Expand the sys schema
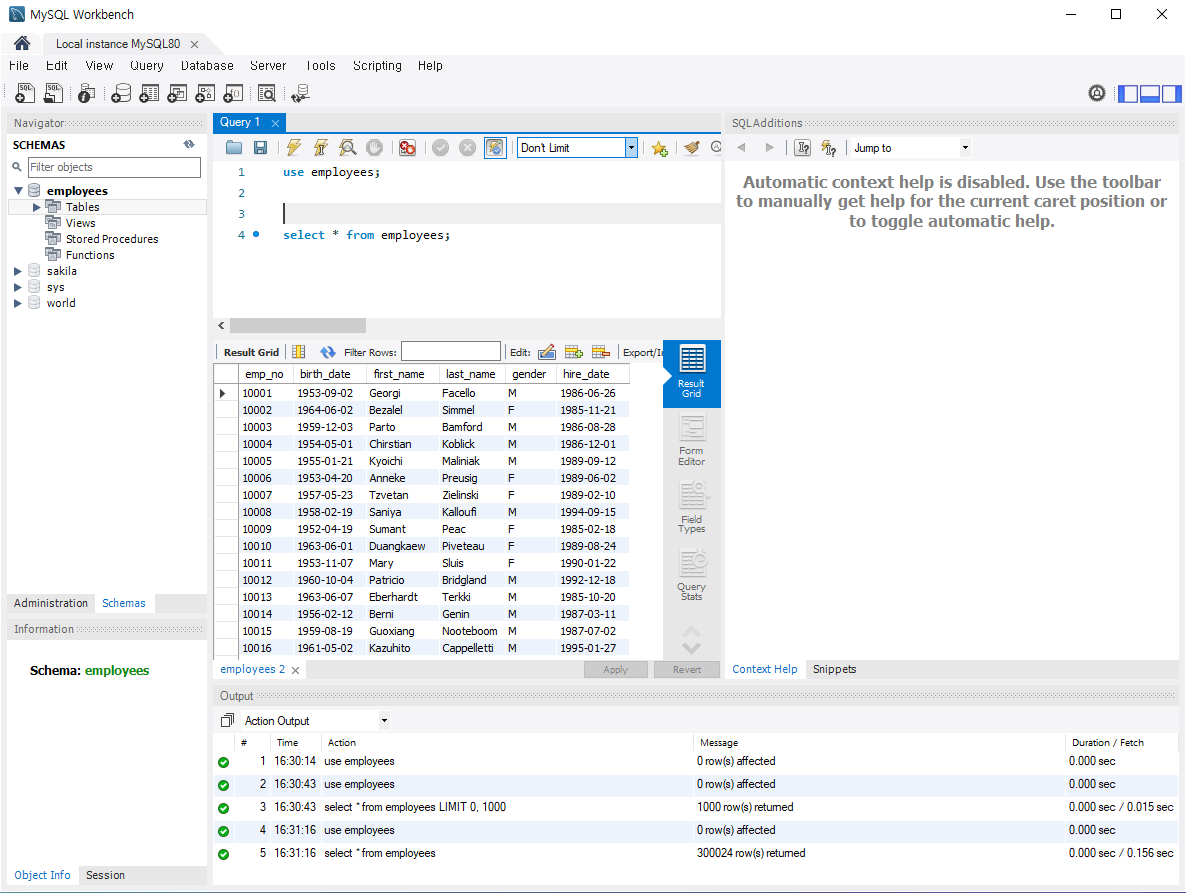Screen dimensions: 1186x893 18,287
